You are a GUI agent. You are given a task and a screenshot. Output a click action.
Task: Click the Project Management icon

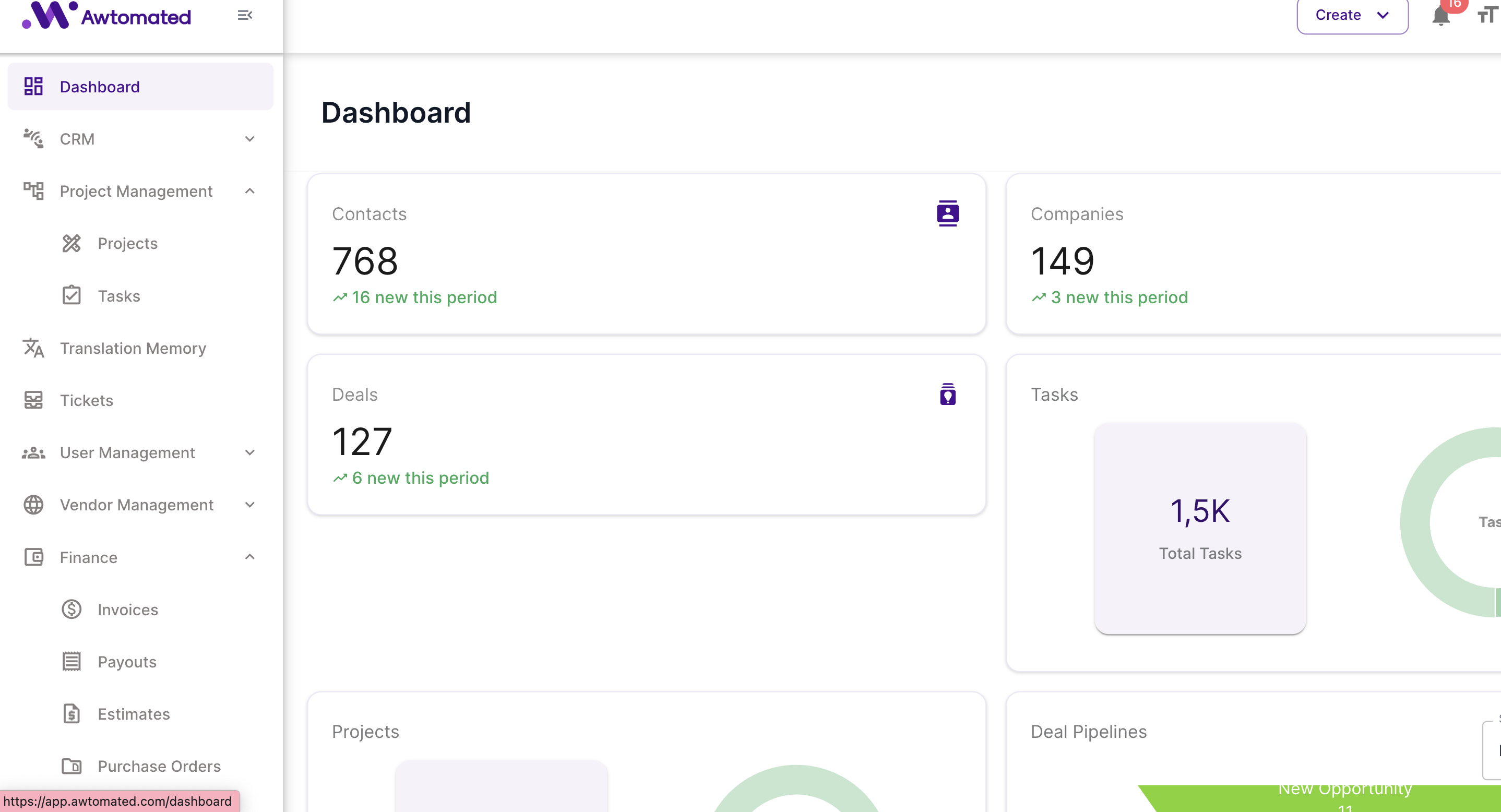tap(33, 191)
